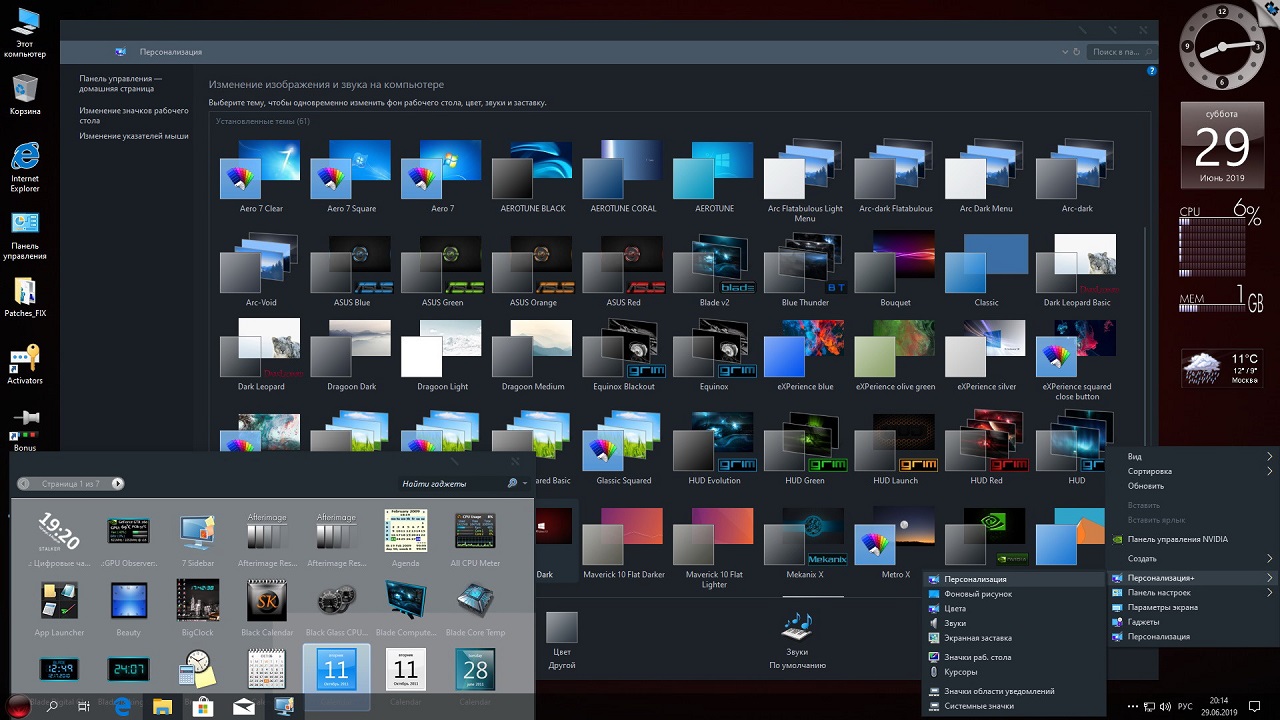Image resolution: width=1280 pixels, height=720 pixels.
Task: Select the Black Calendar gadget
Action: pyautogui.click(x=267, y=601)
